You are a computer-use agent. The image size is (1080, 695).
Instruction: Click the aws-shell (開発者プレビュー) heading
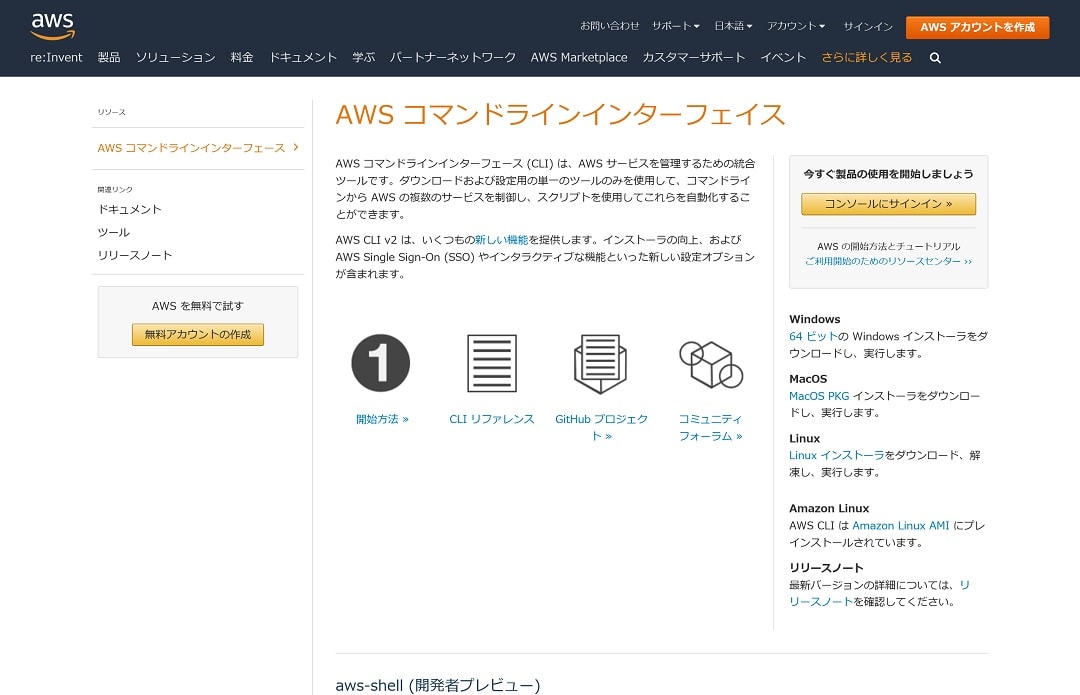click(438, 685)
